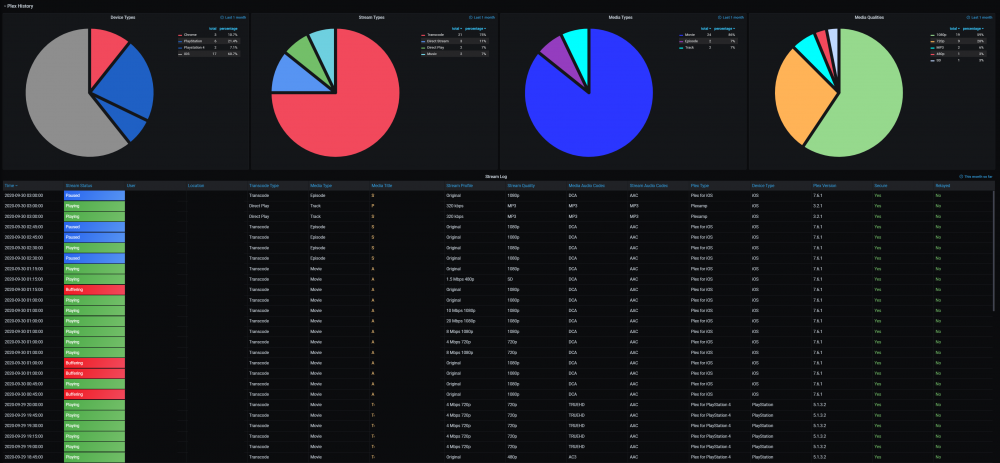Collapse the Plex History row
This screenshot has height=463, width=1000.
coord(18,6)
